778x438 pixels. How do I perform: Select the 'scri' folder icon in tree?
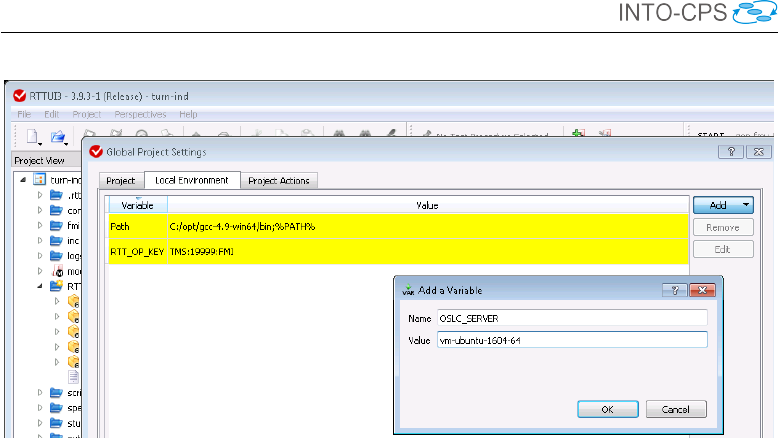pos(57,392)
